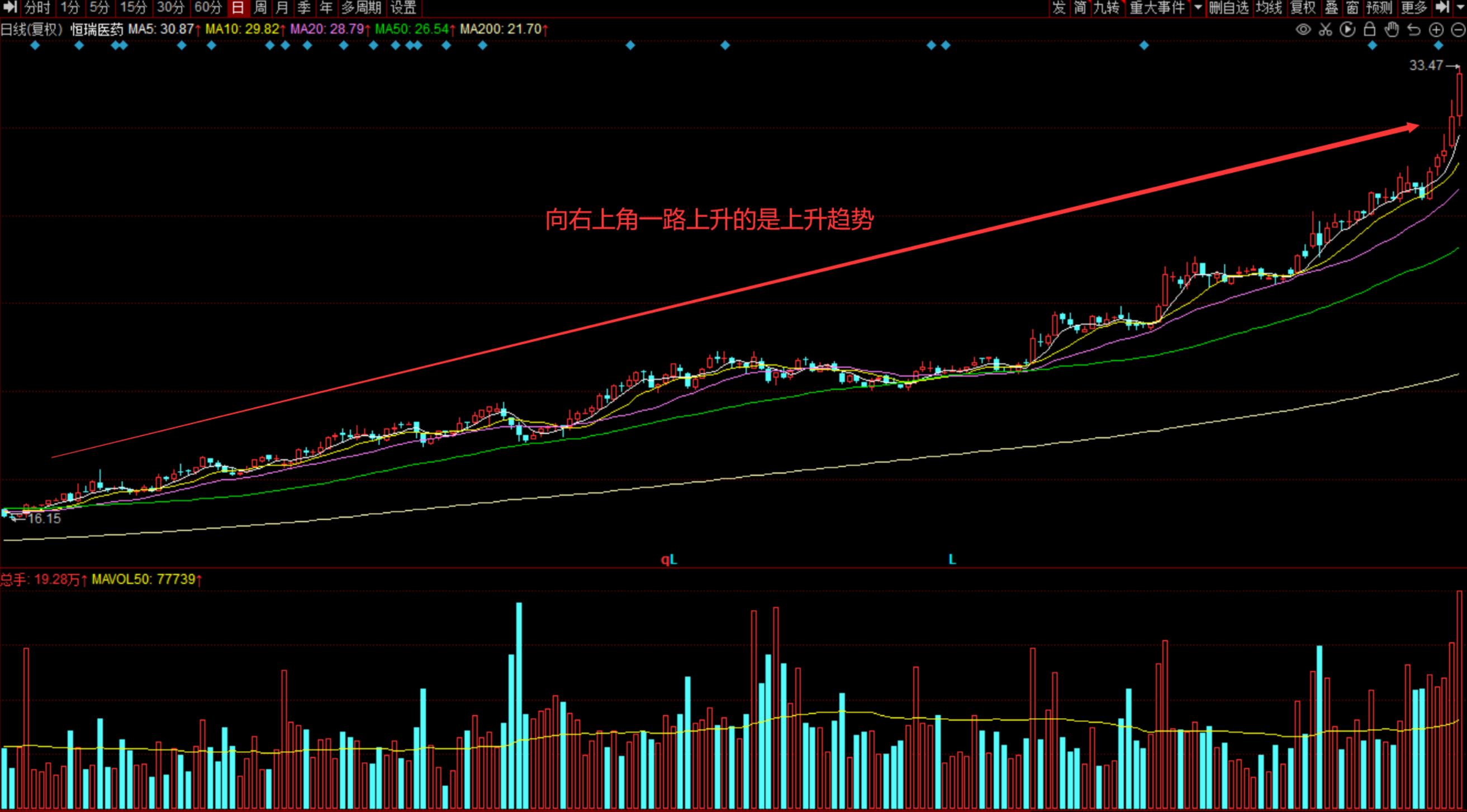Click top-left collapse arrow icon
The height and width of the screenshot is (812, 1467).
click(x=10, y=7)
